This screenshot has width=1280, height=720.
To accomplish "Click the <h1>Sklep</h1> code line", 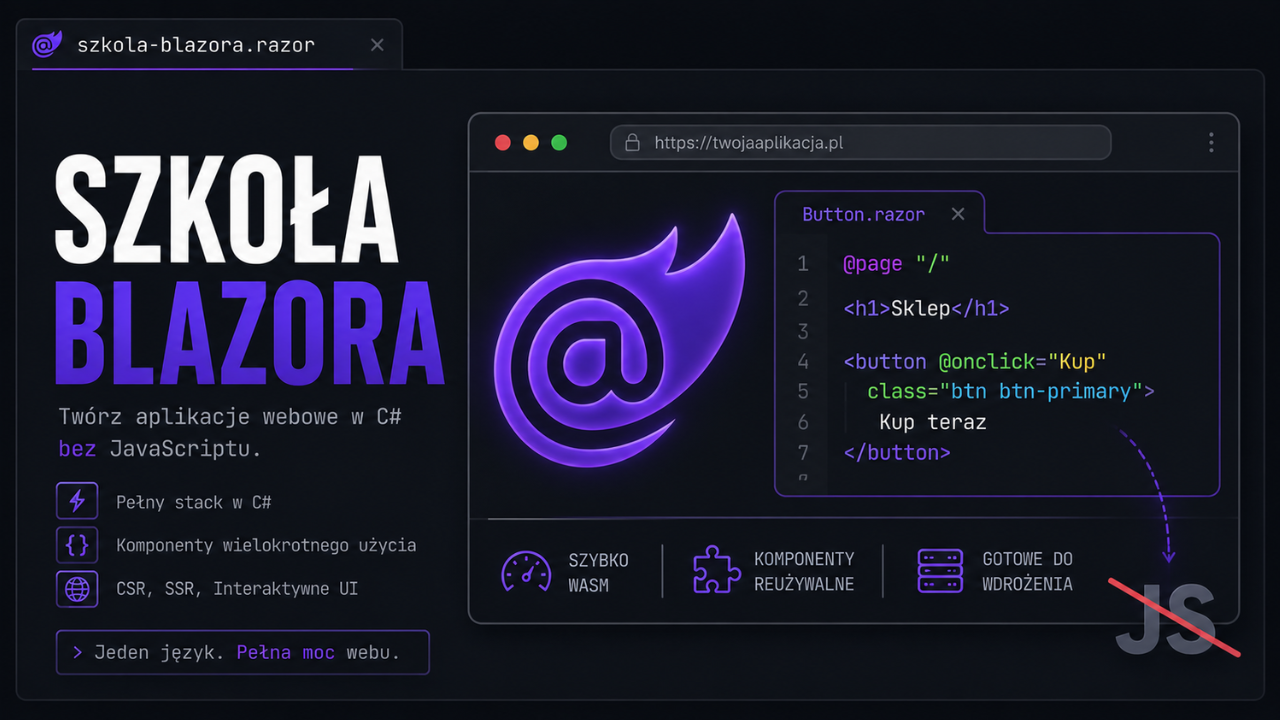I will pos(926,308).
